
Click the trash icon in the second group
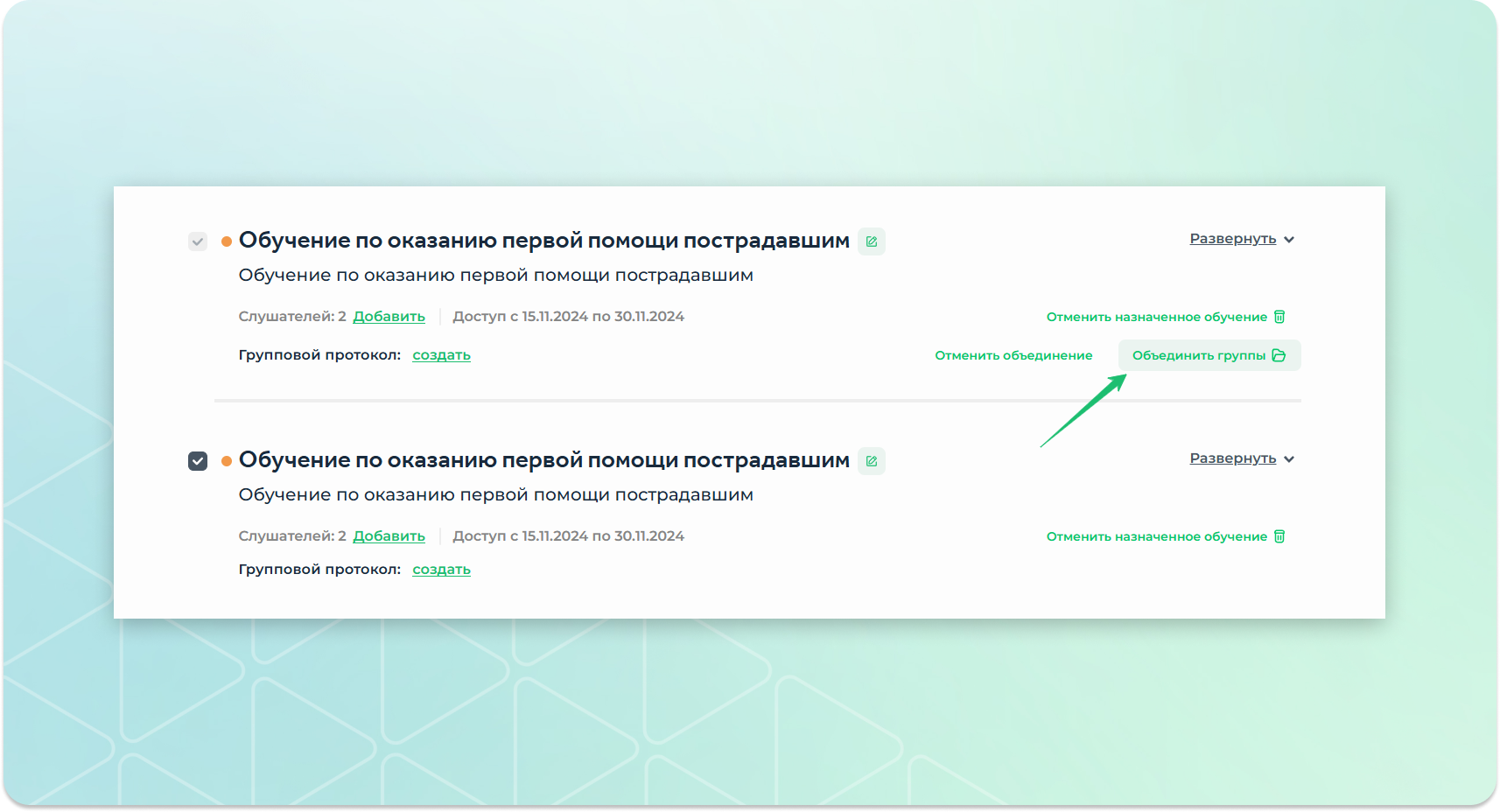pos(1279,536)
